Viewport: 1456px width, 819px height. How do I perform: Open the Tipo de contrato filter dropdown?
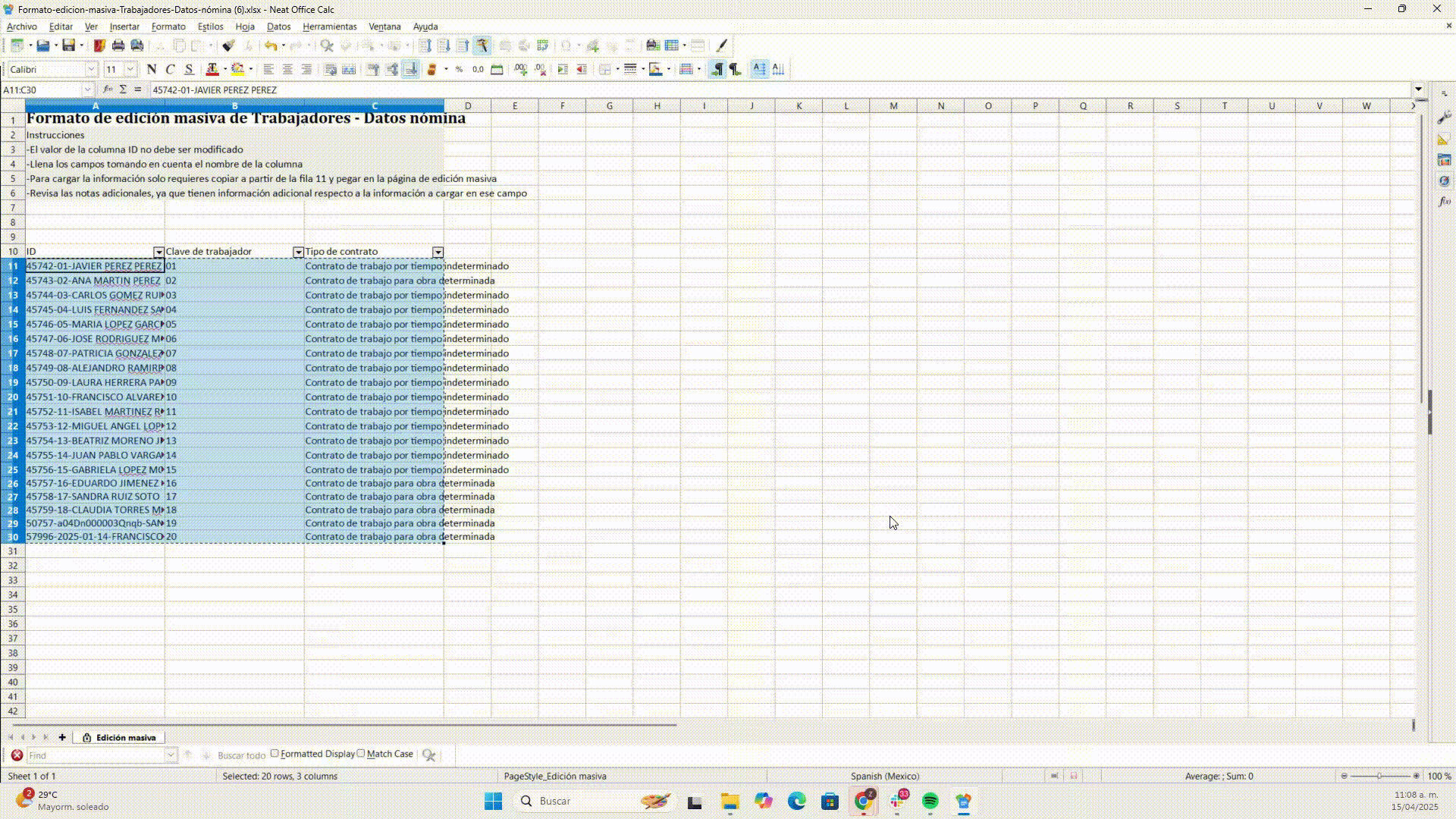click(x=438, y=252)
